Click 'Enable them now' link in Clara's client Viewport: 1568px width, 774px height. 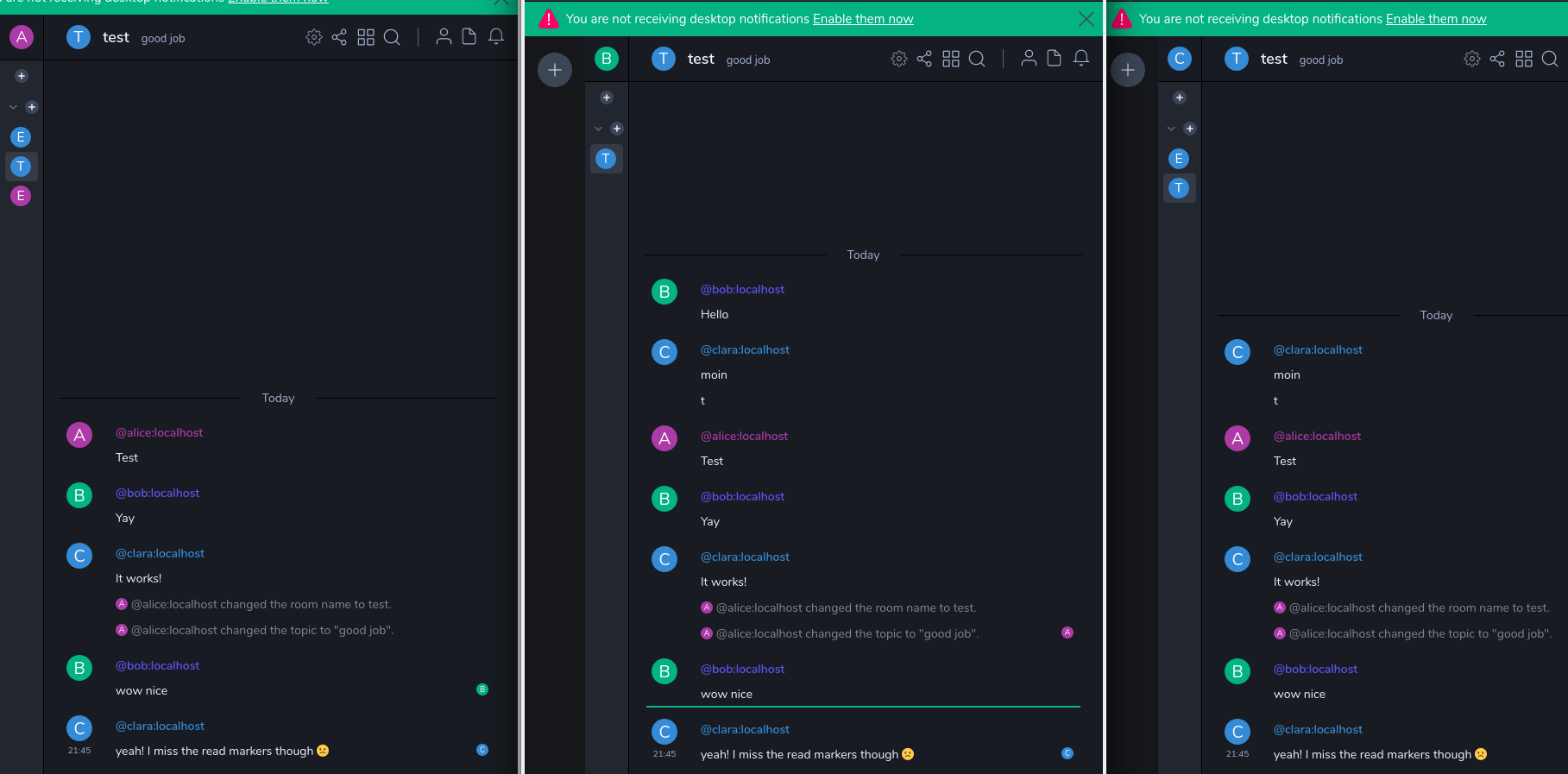point(1436,19)
